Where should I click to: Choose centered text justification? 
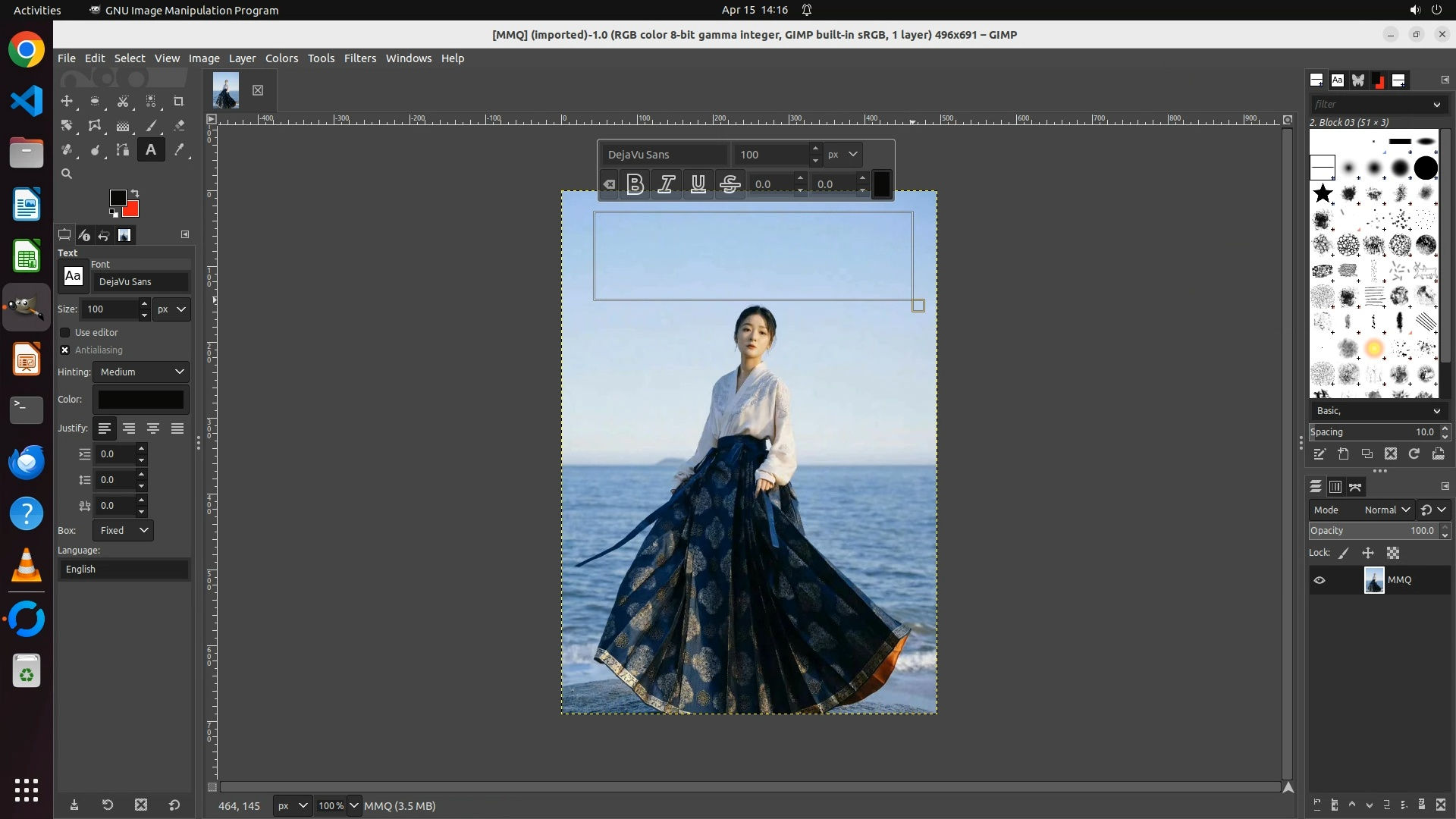(153, 429)
